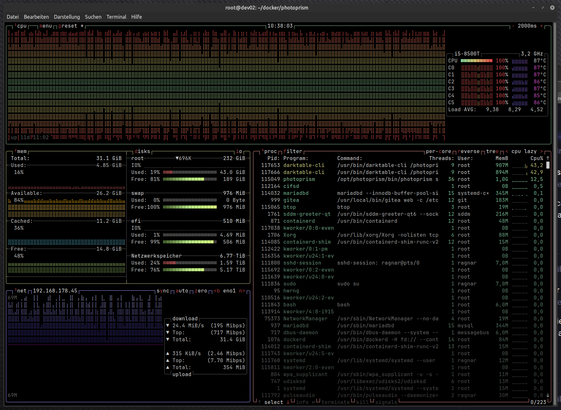Toggle reverse sorting of processes

click(469, 151)
